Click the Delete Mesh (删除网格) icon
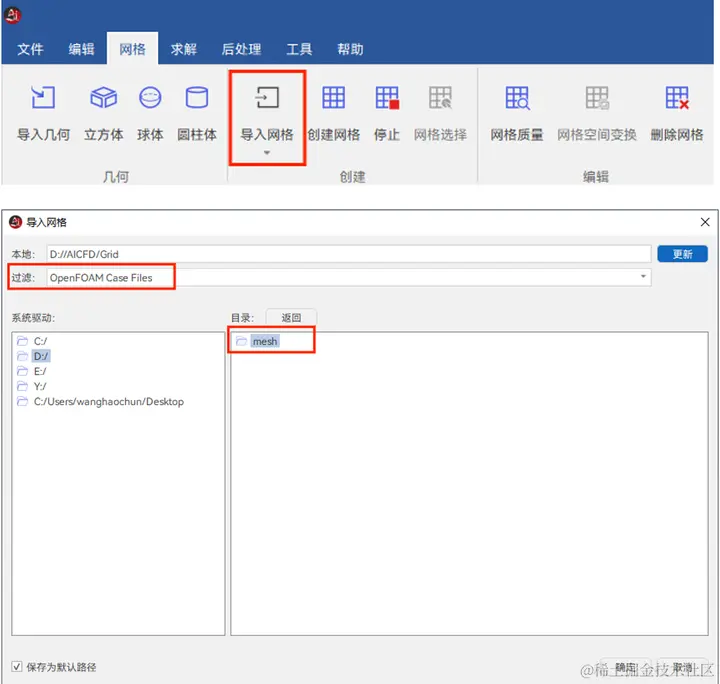Viewport: 720px width, 684px height. point(677,97)
